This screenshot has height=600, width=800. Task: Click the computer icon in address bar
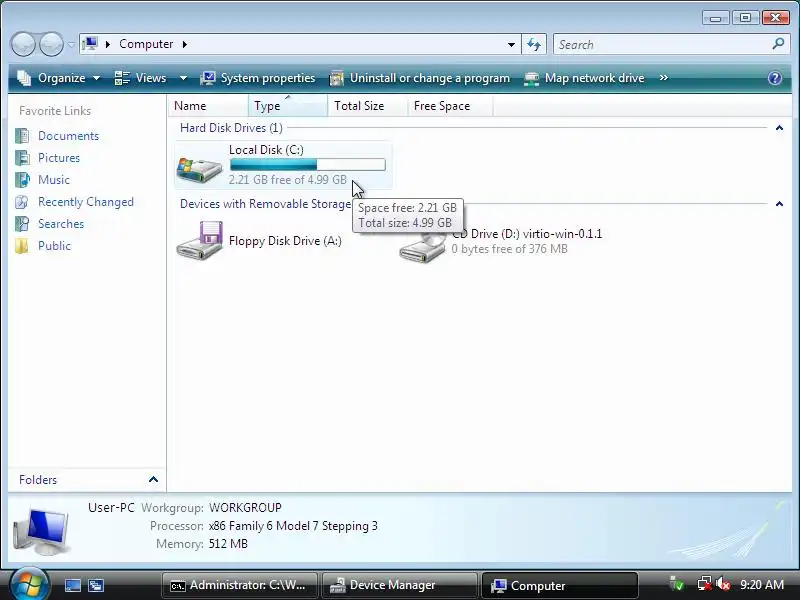[90, 44]
